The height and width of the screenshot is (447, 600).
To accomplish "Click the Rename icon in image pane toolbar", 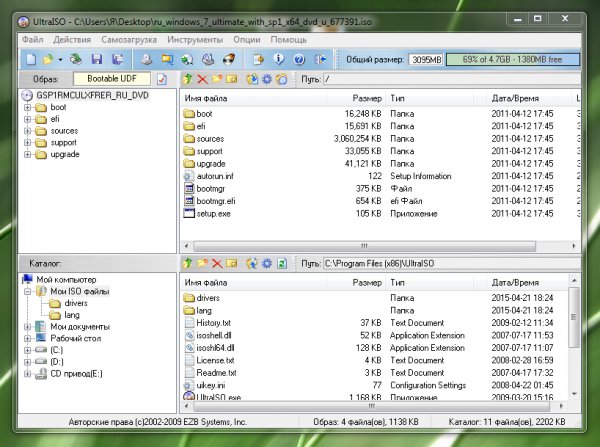I will 232,79.
